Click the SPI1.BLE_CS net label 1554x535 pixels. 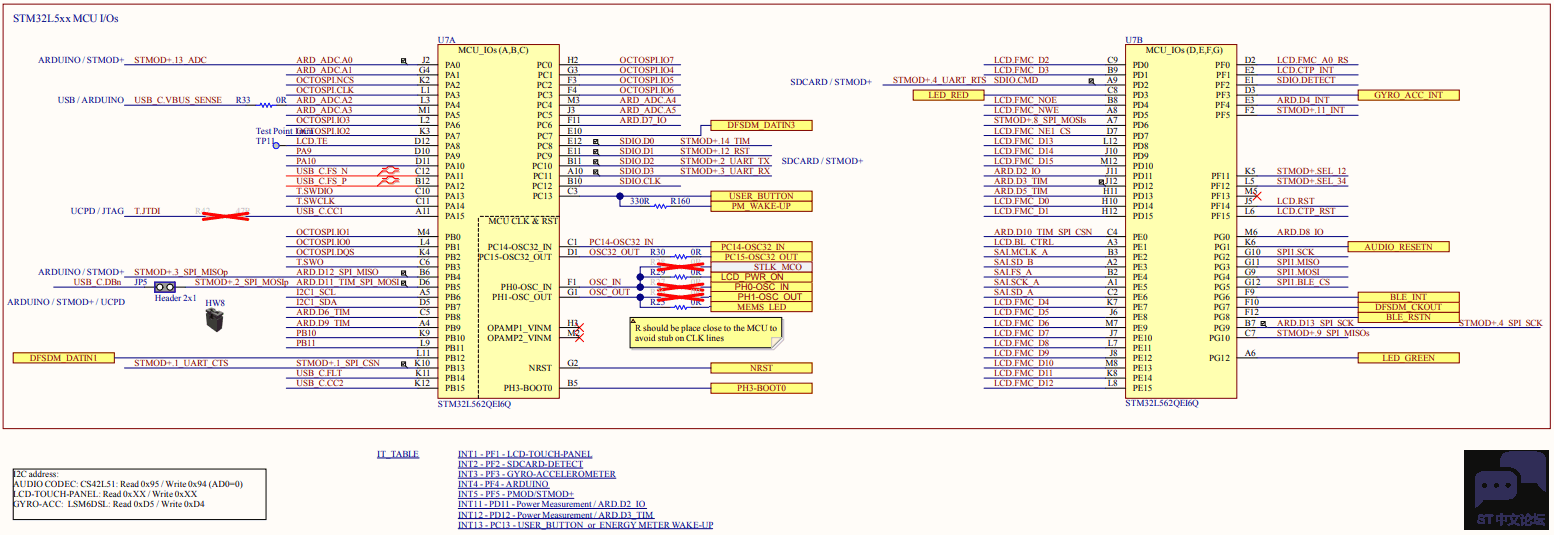[1304, 282]
